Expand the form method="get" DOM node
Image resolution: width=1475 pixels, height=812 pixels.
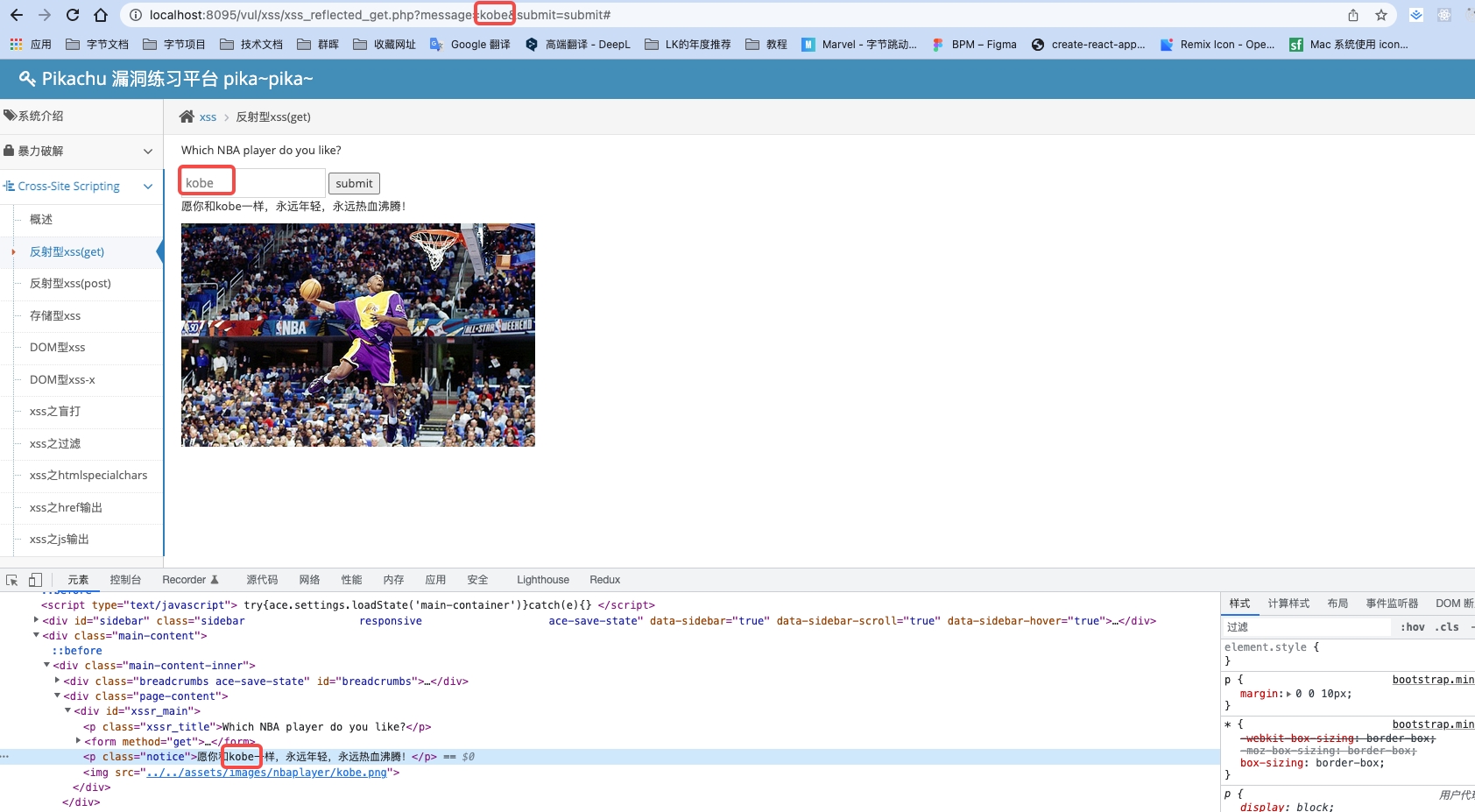pos(78,741)
